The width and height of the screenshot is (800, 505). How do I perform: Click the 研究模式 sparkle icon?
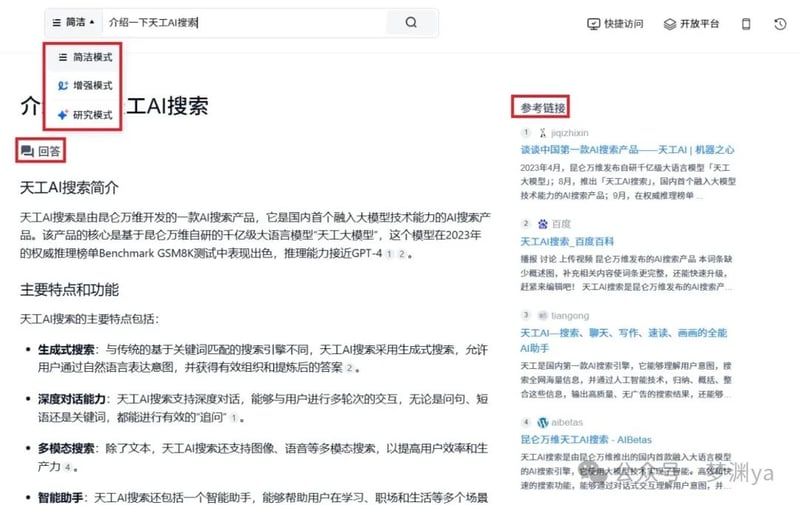tap(62, 115)
